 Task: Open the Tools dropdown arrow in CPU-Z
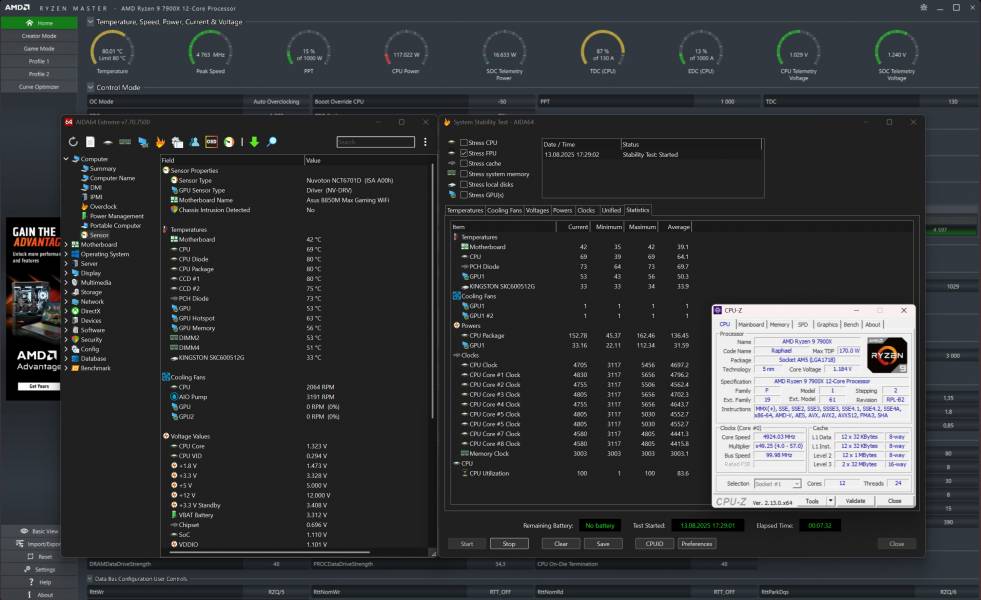[x=829, y=500]
